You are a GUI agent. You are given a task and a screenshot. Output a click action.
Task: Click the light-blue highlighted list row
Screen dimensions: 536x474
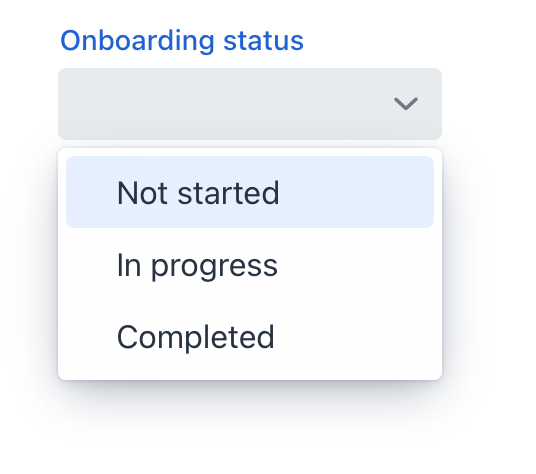click(250, 192)
